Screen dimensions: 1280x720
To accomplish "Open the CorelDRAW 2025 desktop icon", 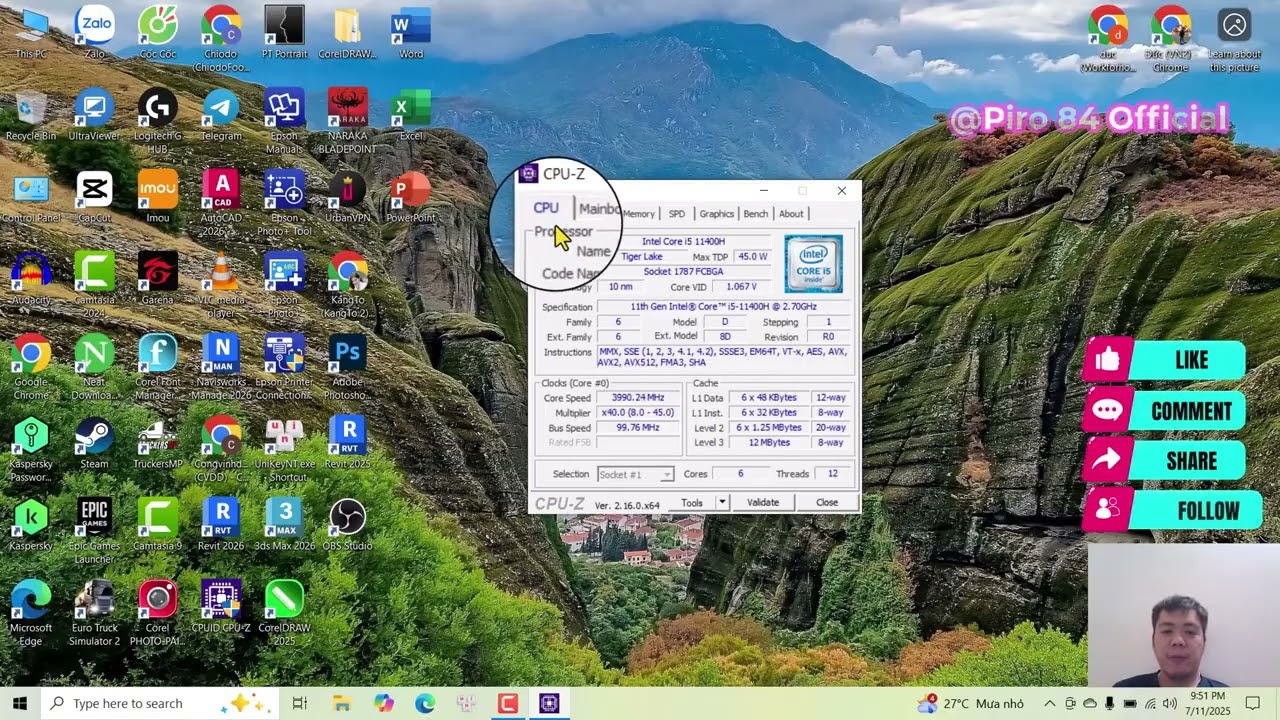I will [x=284, y=614].
